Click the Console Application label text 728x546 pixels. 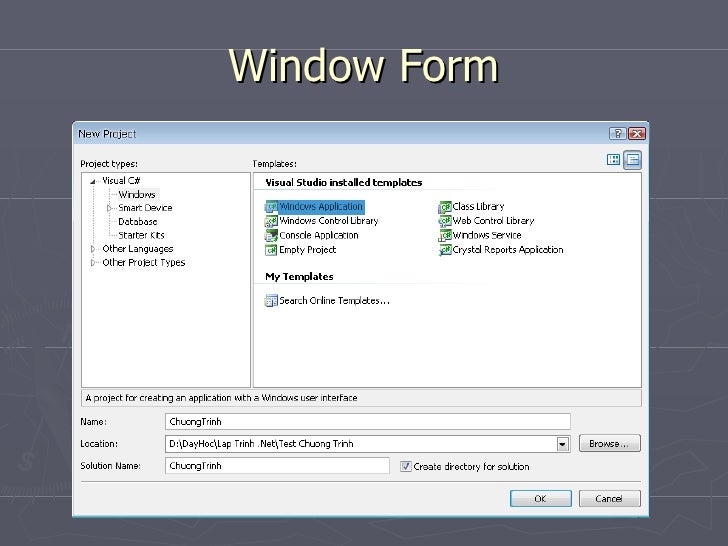click(319, 235)
